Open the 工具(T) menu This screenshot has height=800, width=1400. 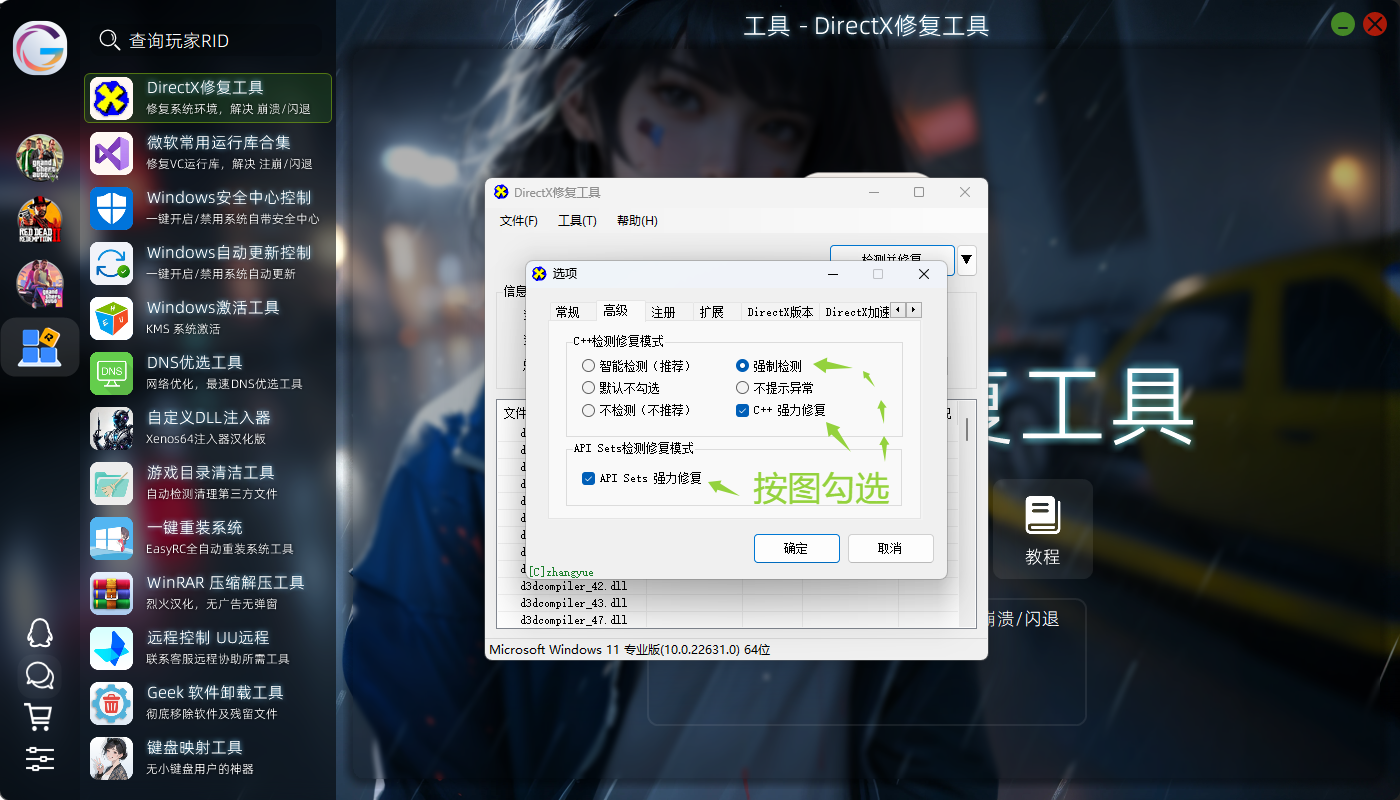(x=577, y=221)
